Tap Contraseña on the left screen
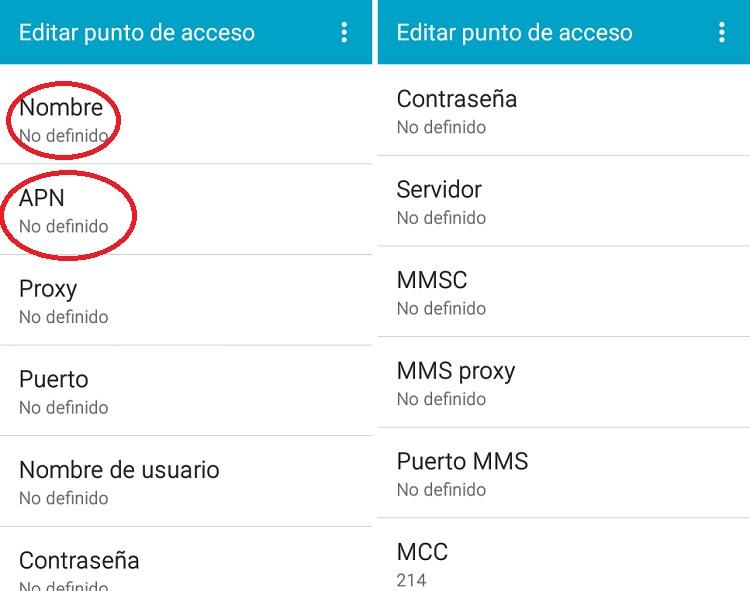750x591 pixels. point(186,559)
